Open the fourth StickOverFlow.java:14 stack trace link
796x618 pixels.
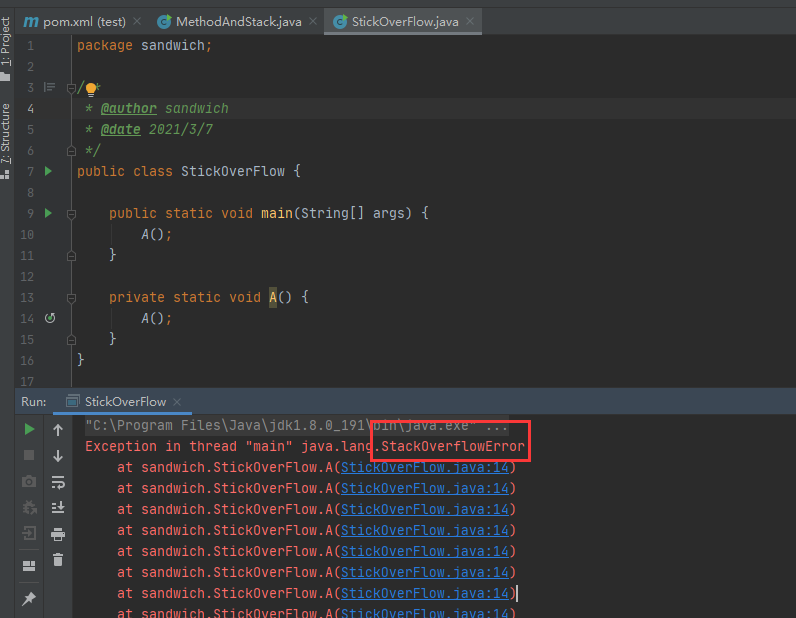click(x=424, y=531)
